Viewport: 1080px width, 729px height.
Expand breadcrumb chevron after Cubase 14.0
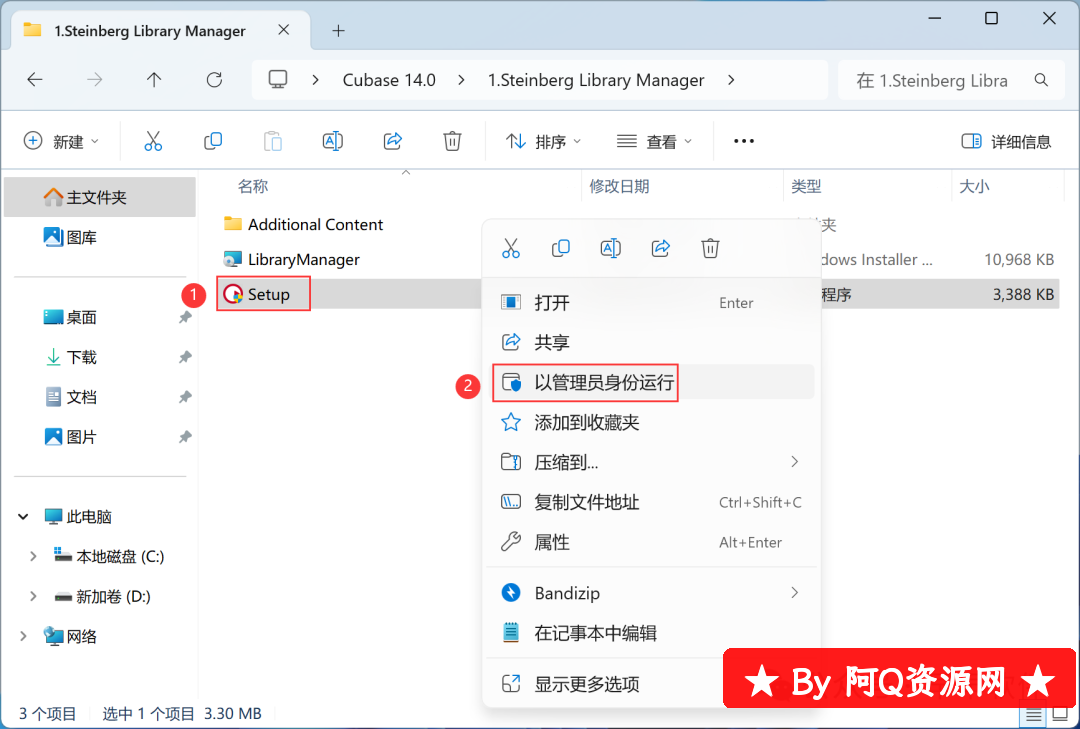(461, 80)
